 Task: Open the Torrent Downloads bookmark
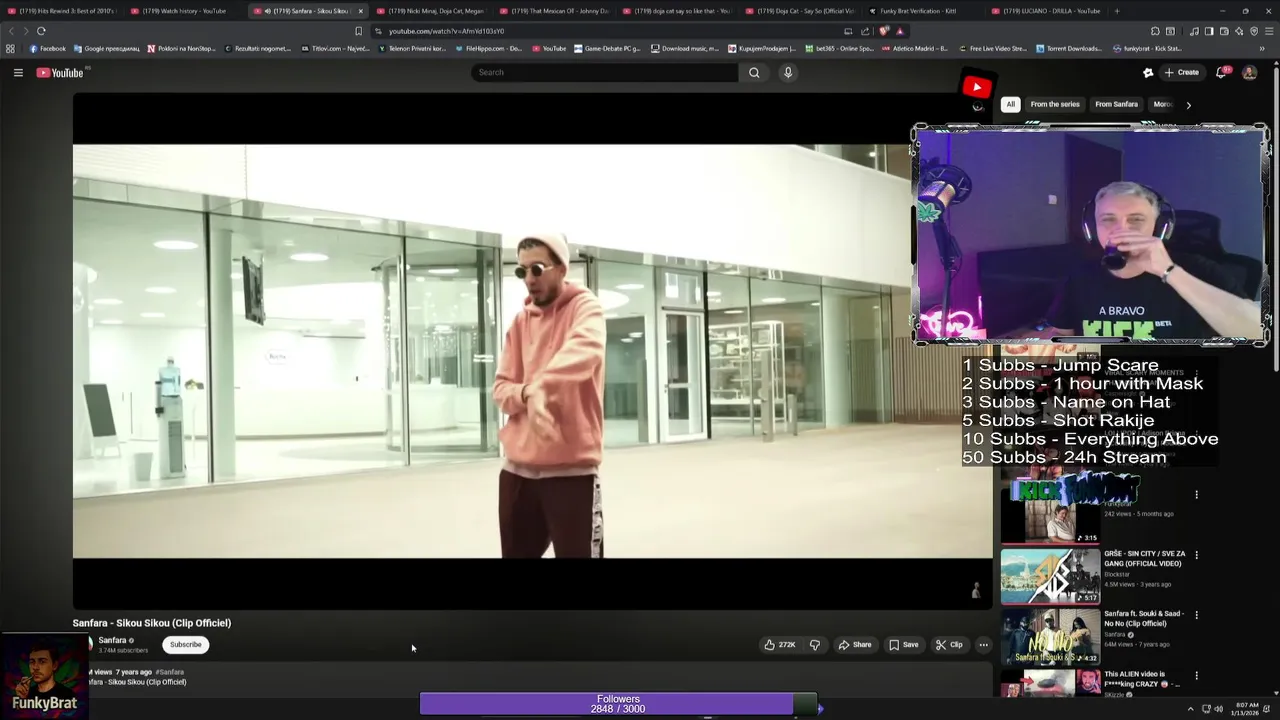pyautogui.click(x=1068, y=48)
